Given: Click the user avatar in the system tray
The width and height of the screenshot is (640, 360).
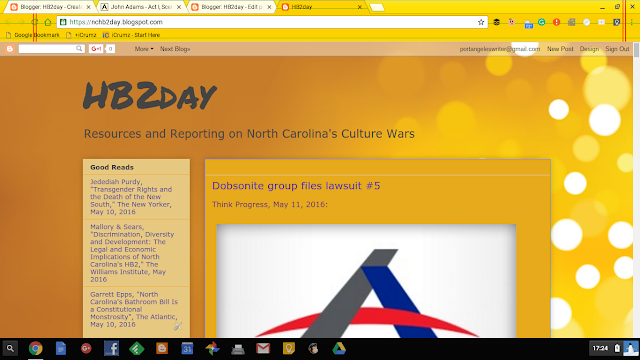Looking at the screenshot, I should click(631, 348).
